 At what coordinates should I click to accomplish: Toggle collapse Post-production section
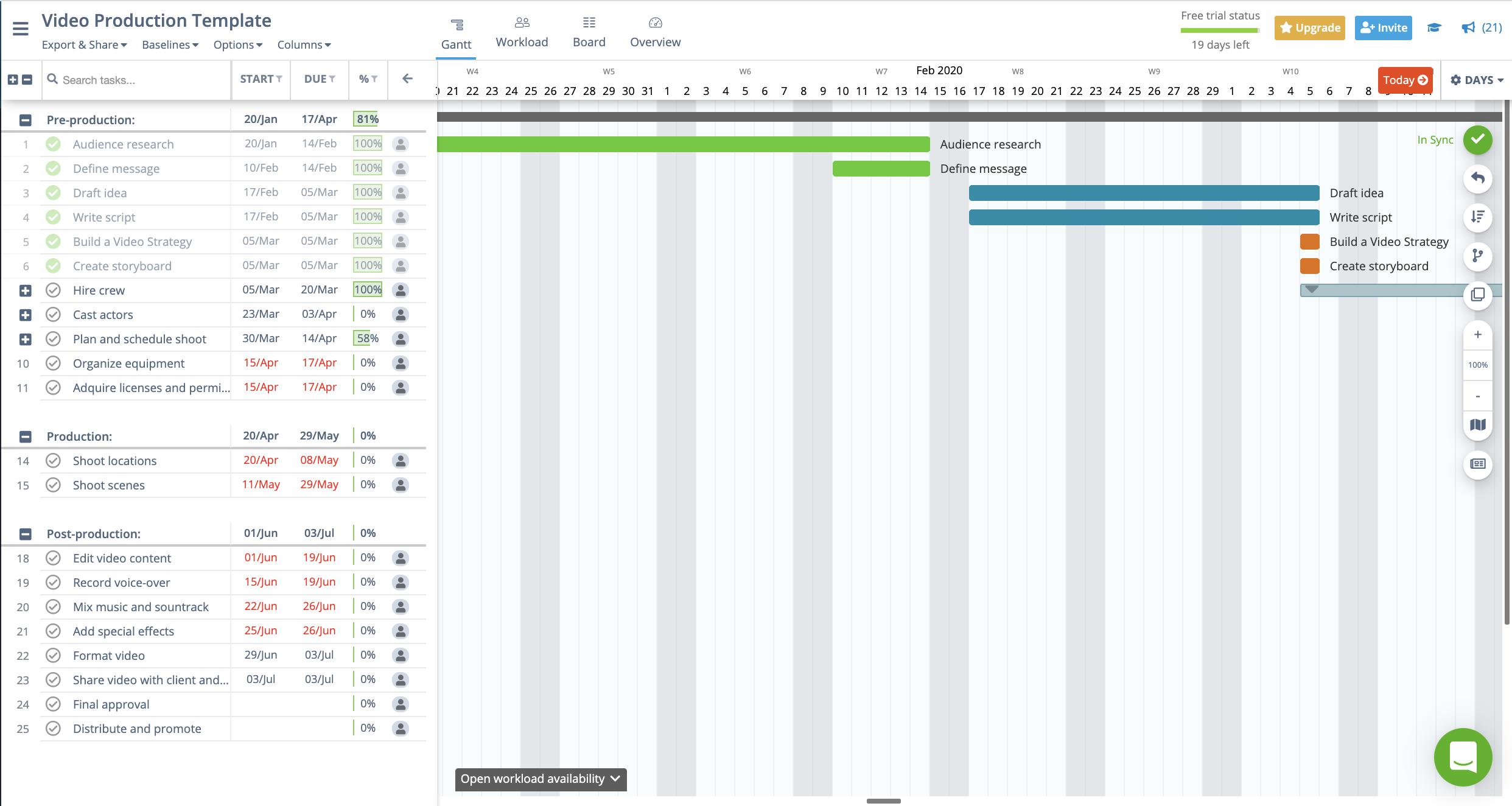[25, 533]
